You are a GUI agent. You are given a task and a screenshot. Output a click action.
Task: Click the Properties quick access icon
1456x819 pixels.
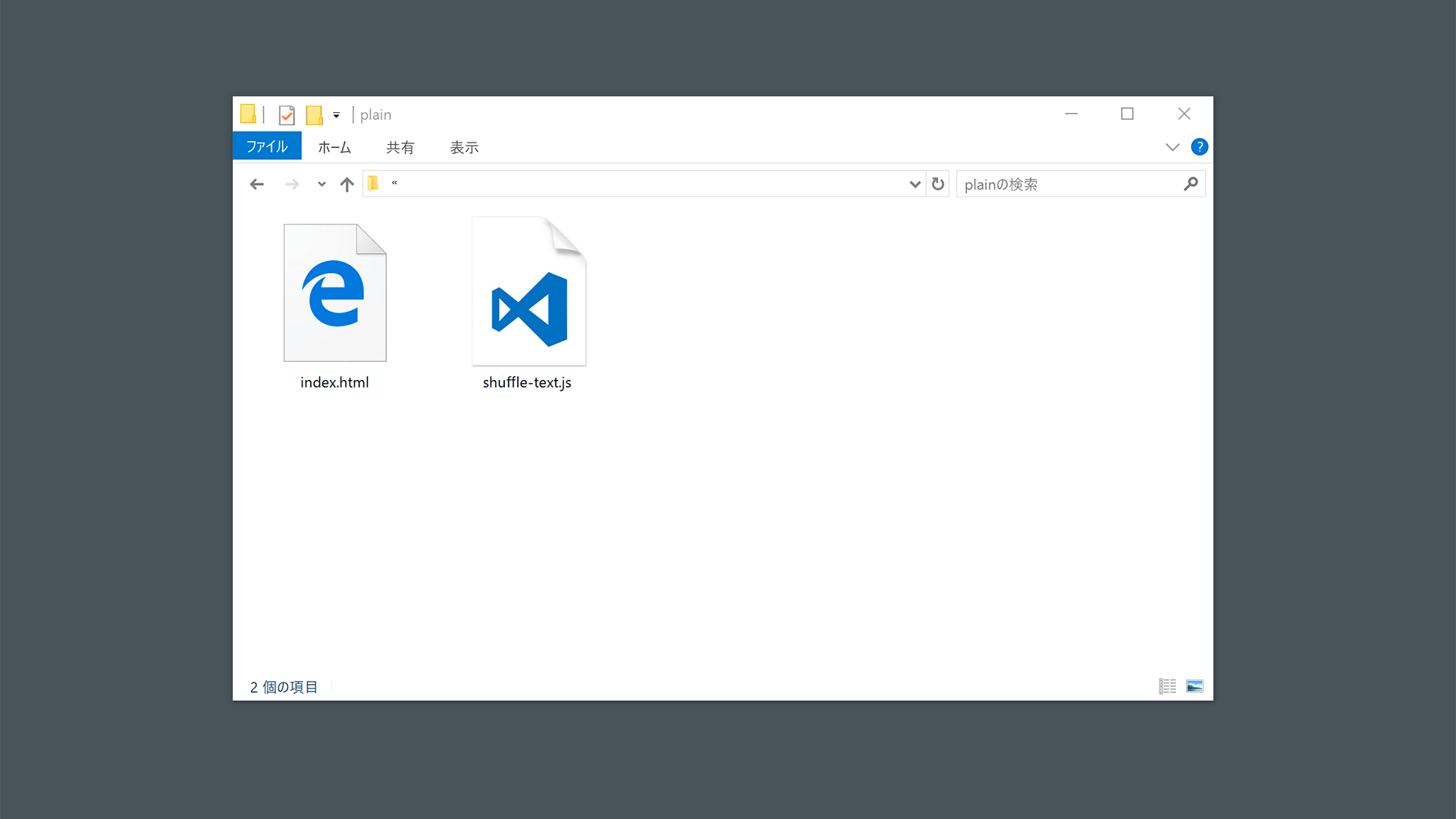(x=287, y=115)
